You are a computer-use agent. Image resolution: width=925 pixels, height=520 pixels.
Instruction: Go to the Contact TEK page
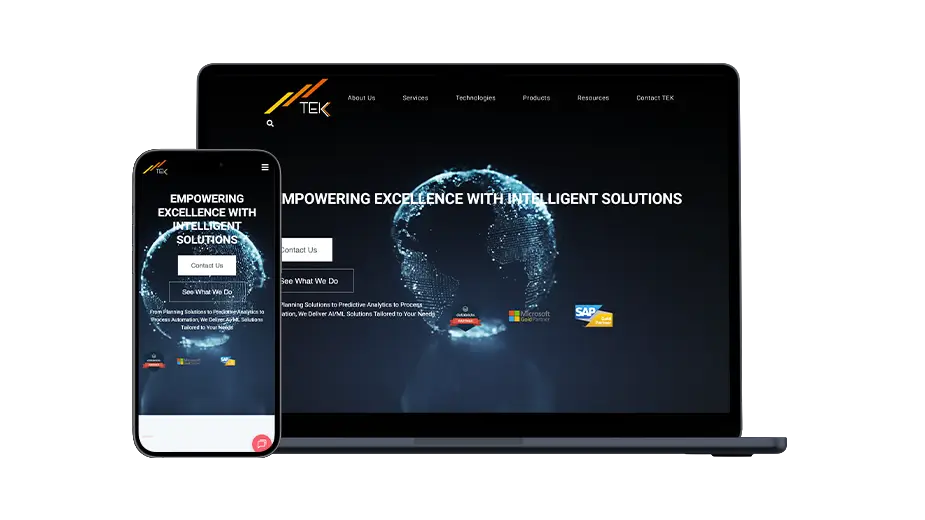coord(655,98)
